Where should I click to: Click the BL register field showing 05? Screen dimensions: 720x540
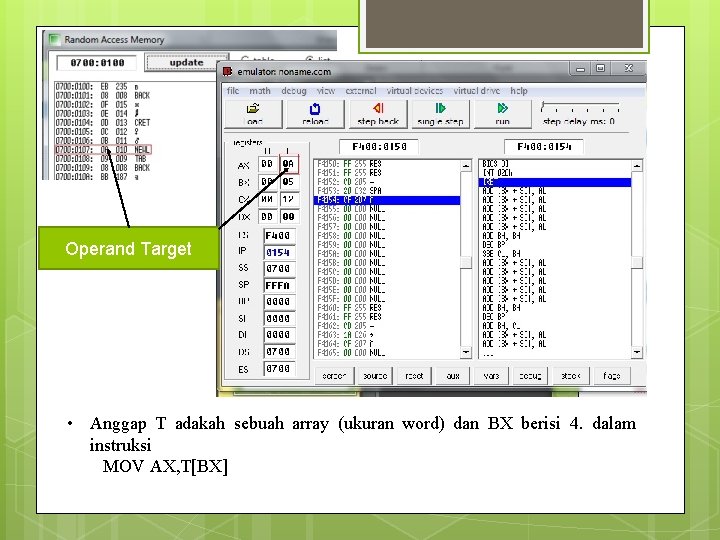pyautogui.click(x=289, y=182)
